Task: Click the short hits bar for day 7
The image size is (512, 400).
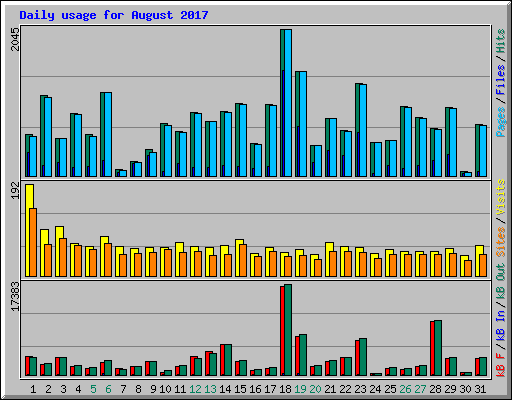Action: (117, 173)
